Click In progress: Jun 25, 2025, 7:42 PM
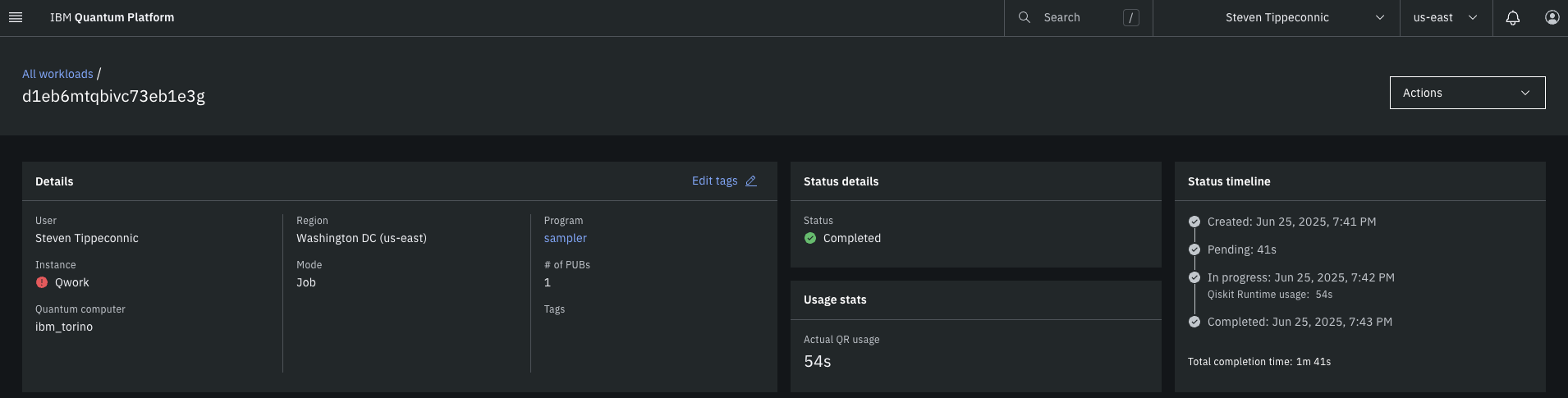1568x398 pixels. (x=1300, y=277)
